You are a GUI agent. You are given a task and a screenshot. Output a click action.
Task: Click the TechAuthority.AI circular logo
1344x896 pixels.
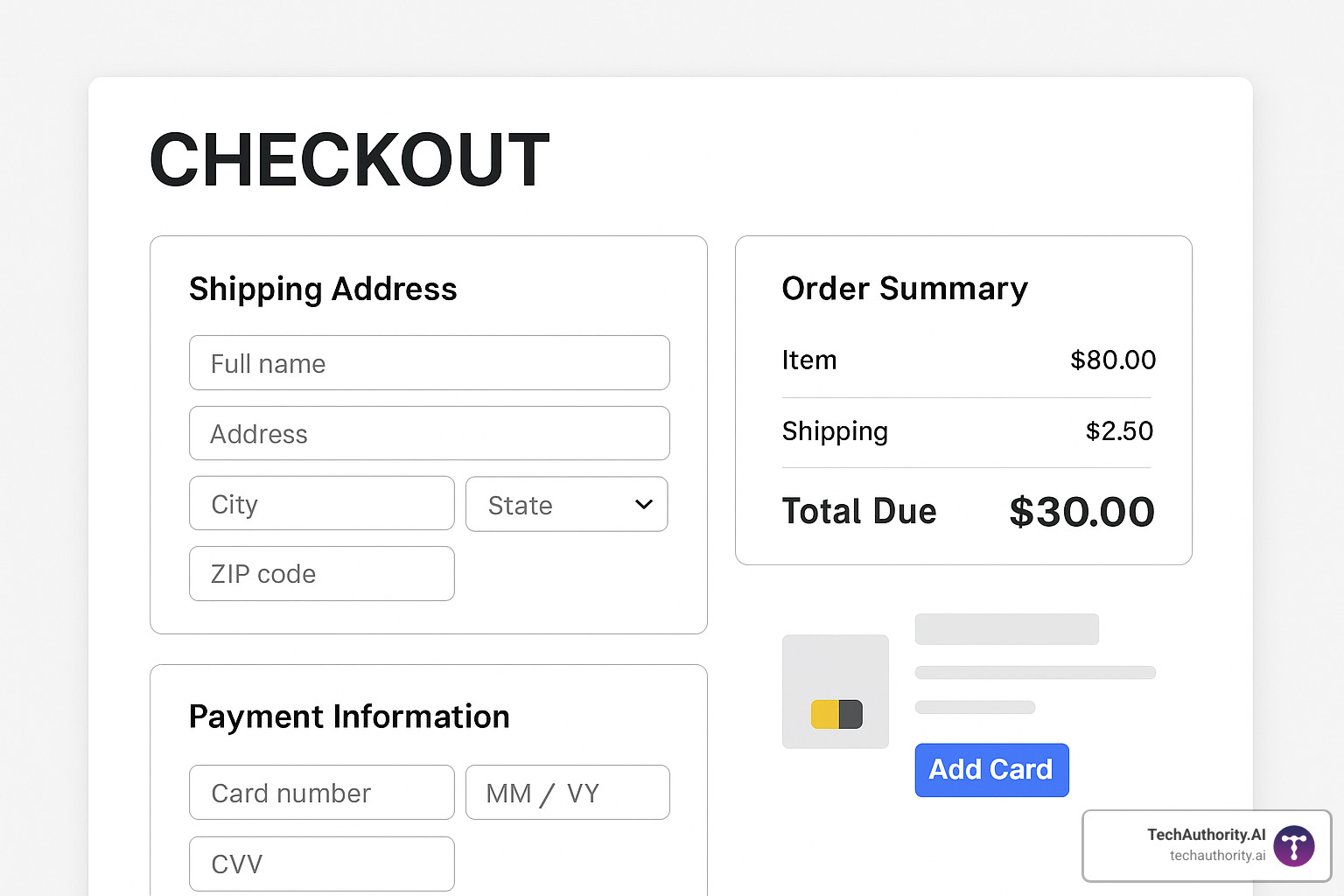point(1292,845)
